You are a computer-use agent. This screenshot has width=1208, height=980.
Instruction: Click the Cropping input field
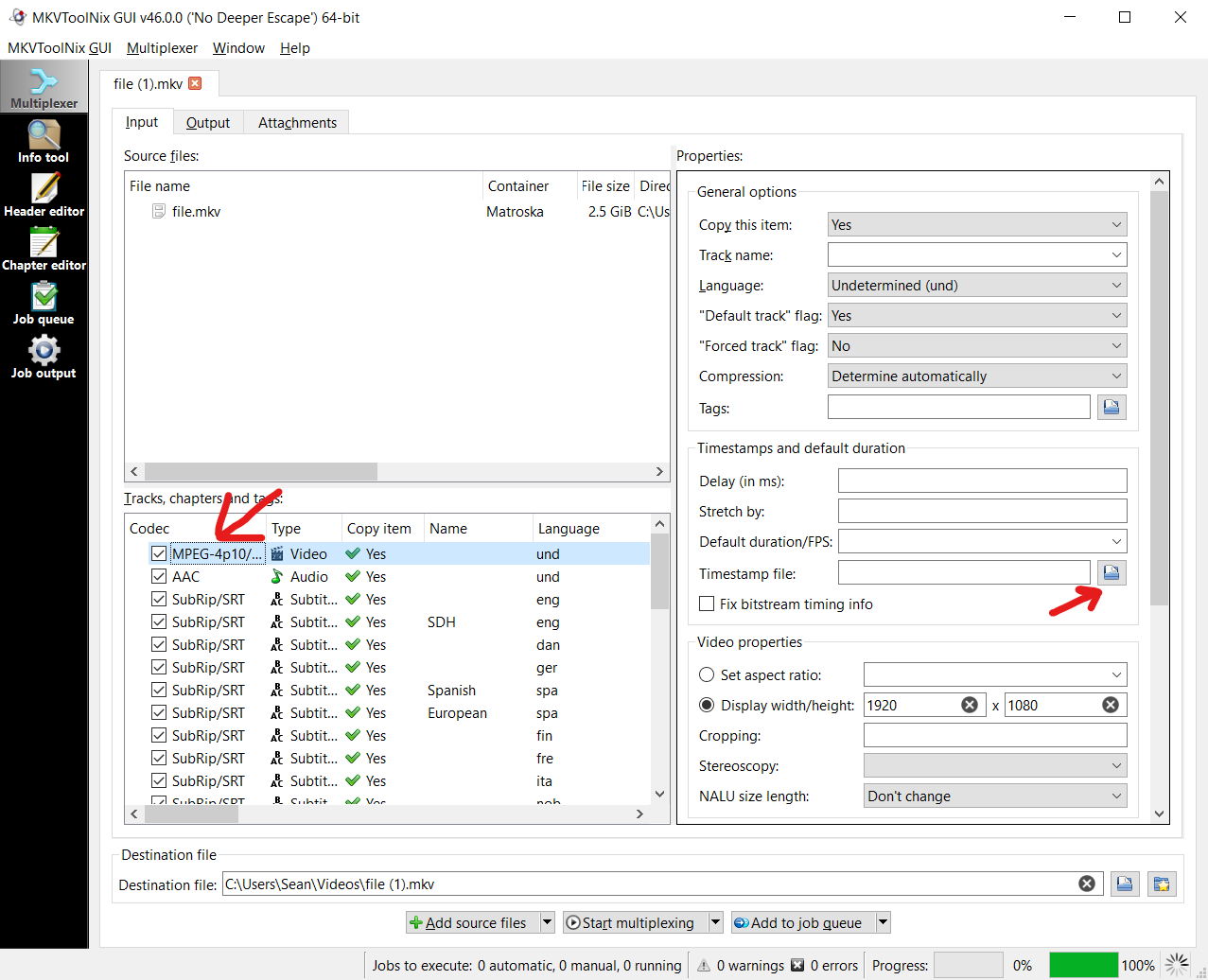tap(995, 735)
